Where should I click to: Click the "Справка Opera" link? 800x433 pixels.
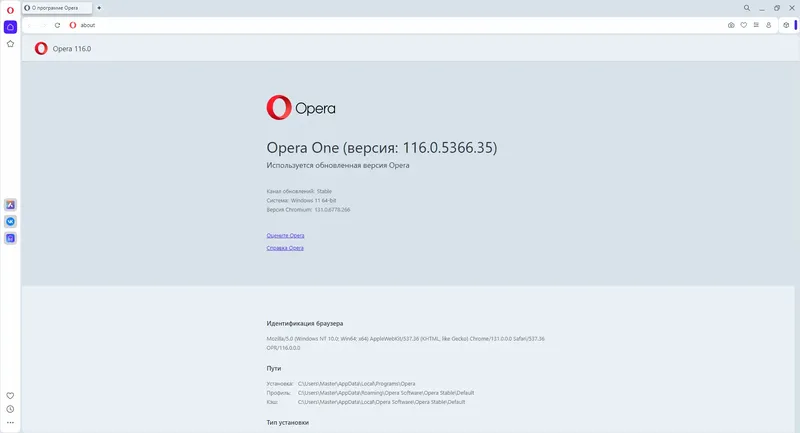tap(285, 247)
